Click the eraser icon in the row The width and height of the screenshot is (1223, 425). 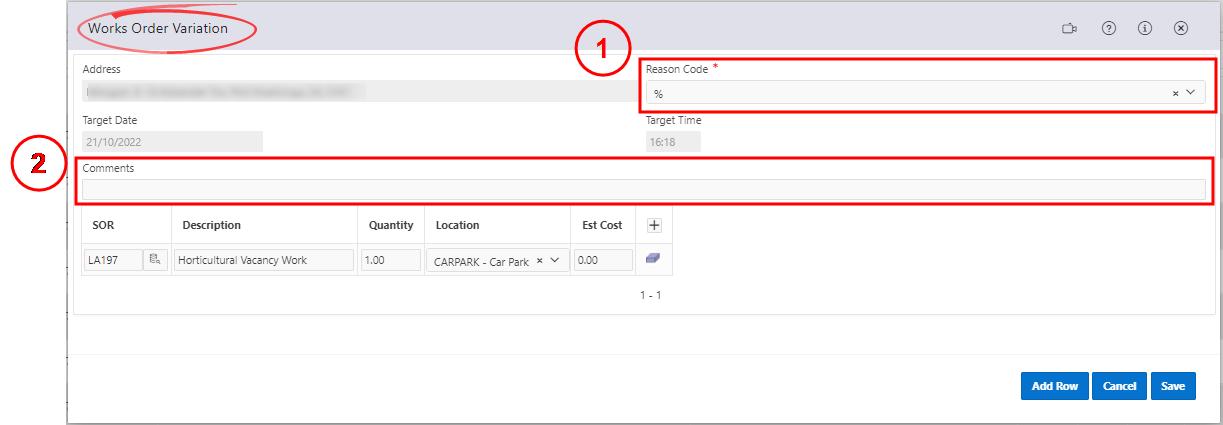pos(653,259)
